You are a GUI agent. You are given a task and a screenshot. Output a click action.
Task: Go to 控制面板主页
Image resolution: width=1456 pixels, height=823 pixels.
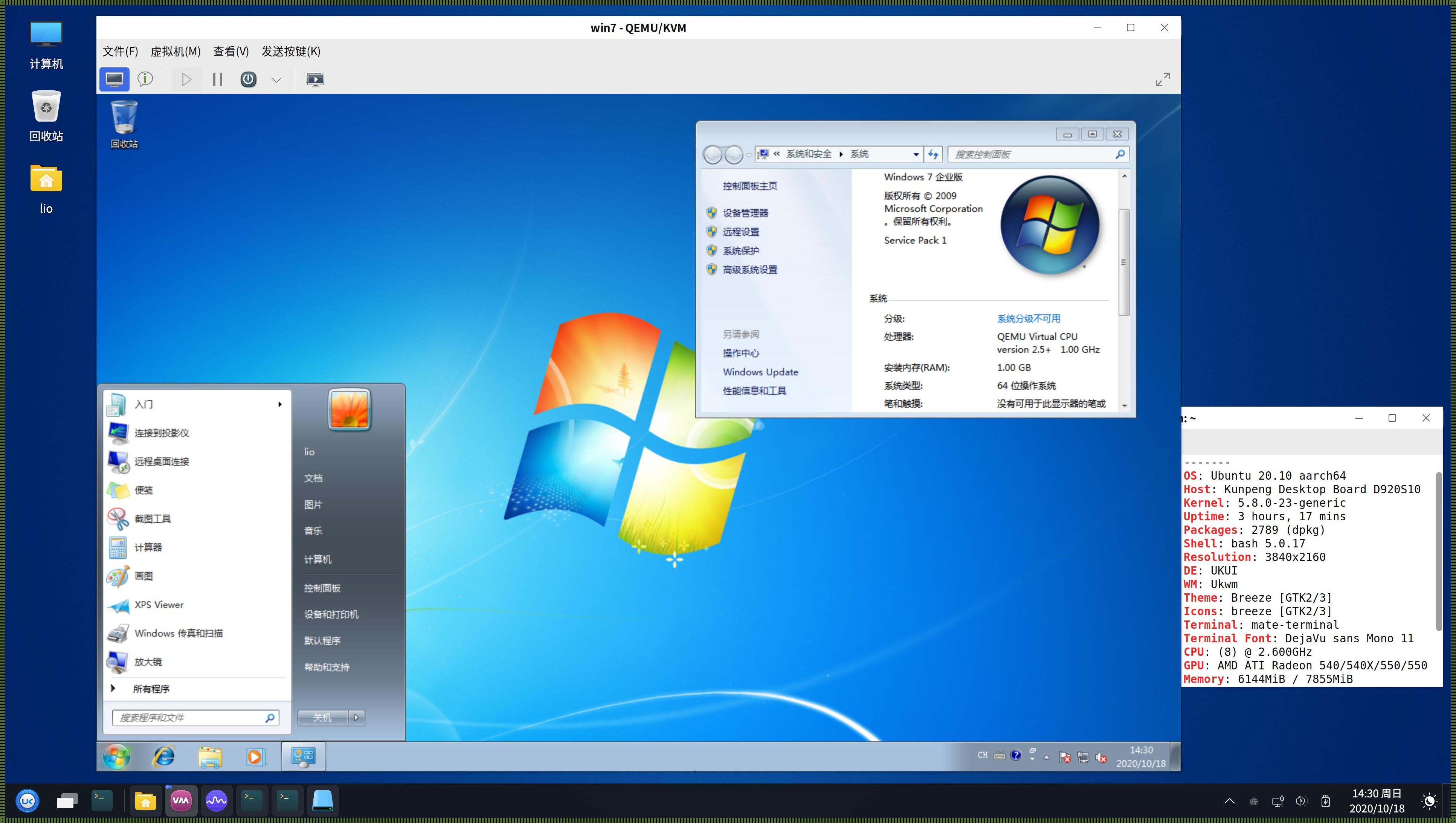coord(750,186)
